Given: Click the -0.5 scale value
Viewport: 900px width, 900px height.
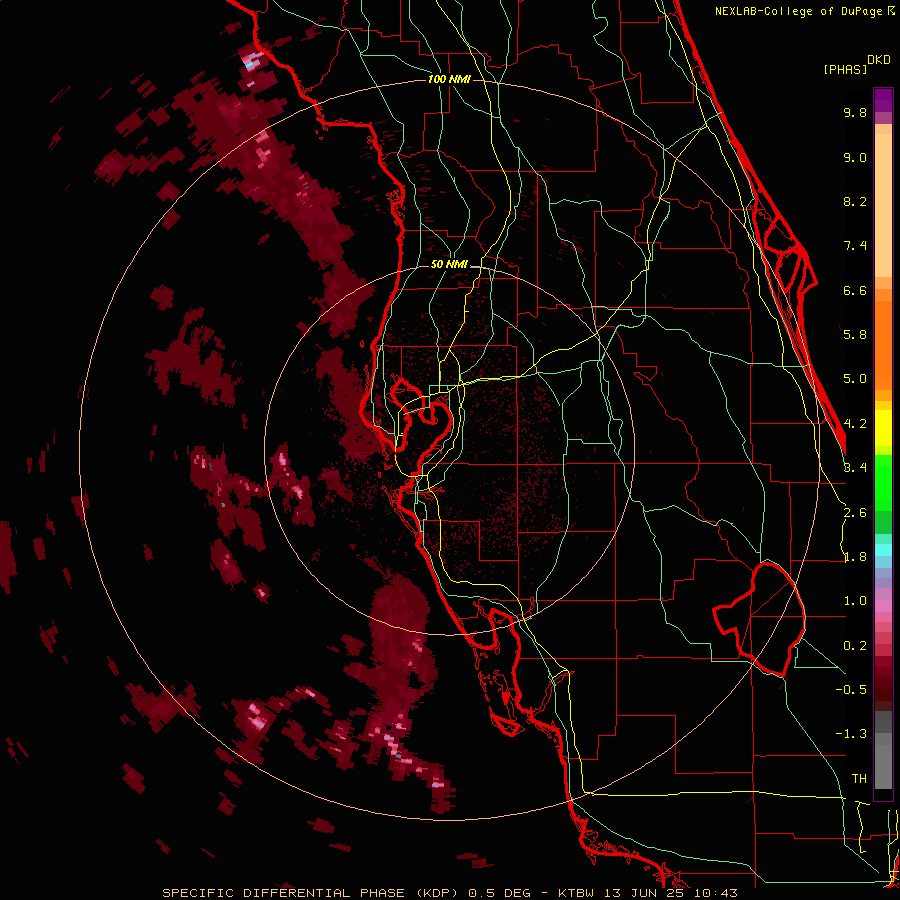Looking at the screenshot, I should point(851,690).
